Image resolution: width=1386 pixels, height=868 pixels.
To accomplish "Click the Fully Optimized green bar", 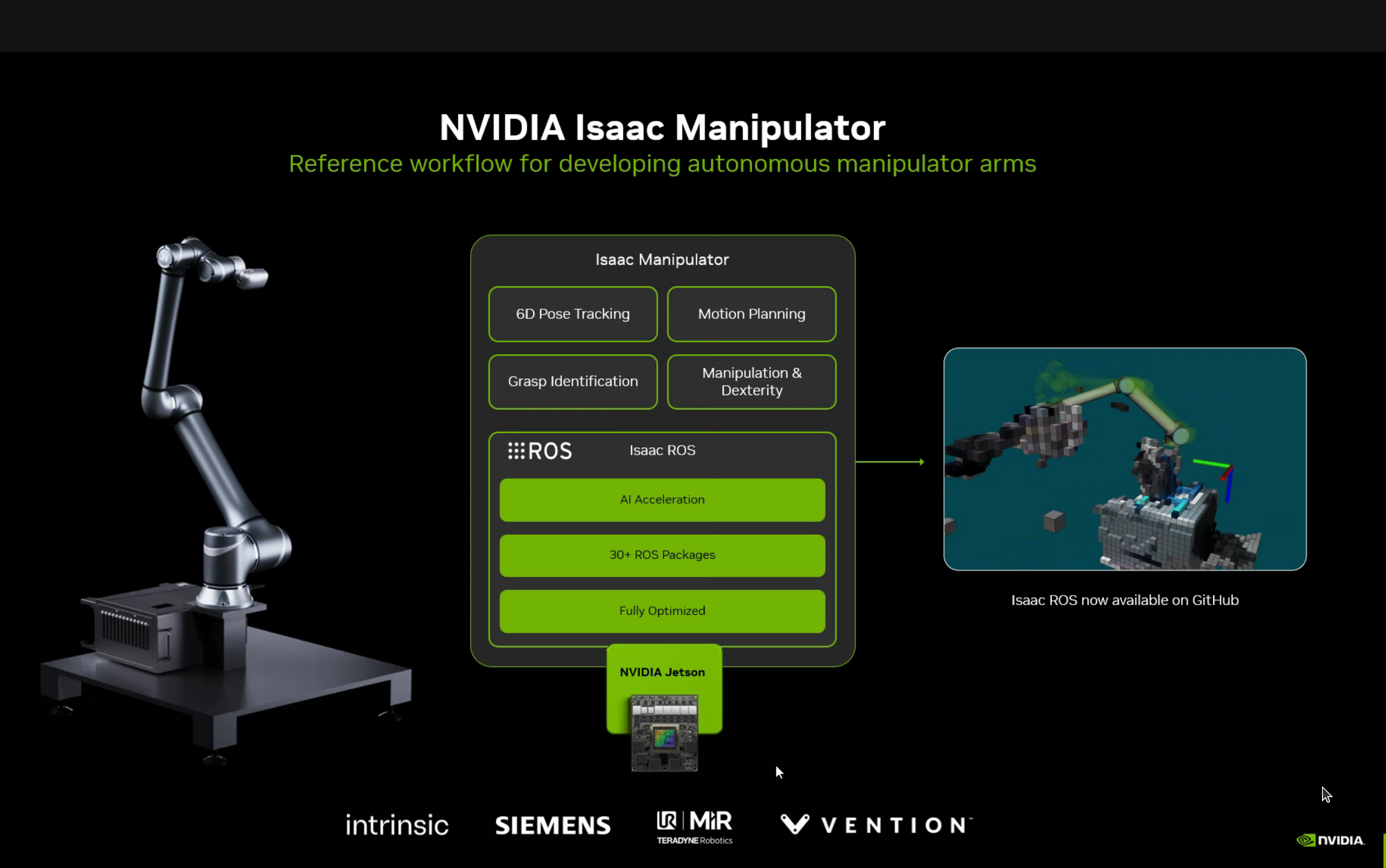I will [x=662, y=610].
